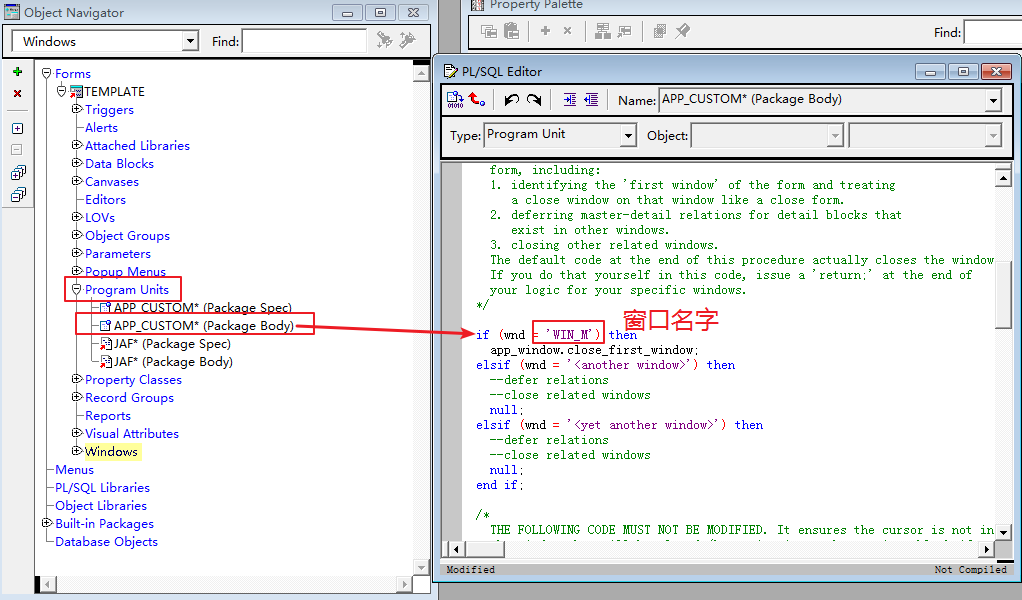Click the red Delete X icon in Object Navigator
1022x600 pixels.
(x=18, y=94)
